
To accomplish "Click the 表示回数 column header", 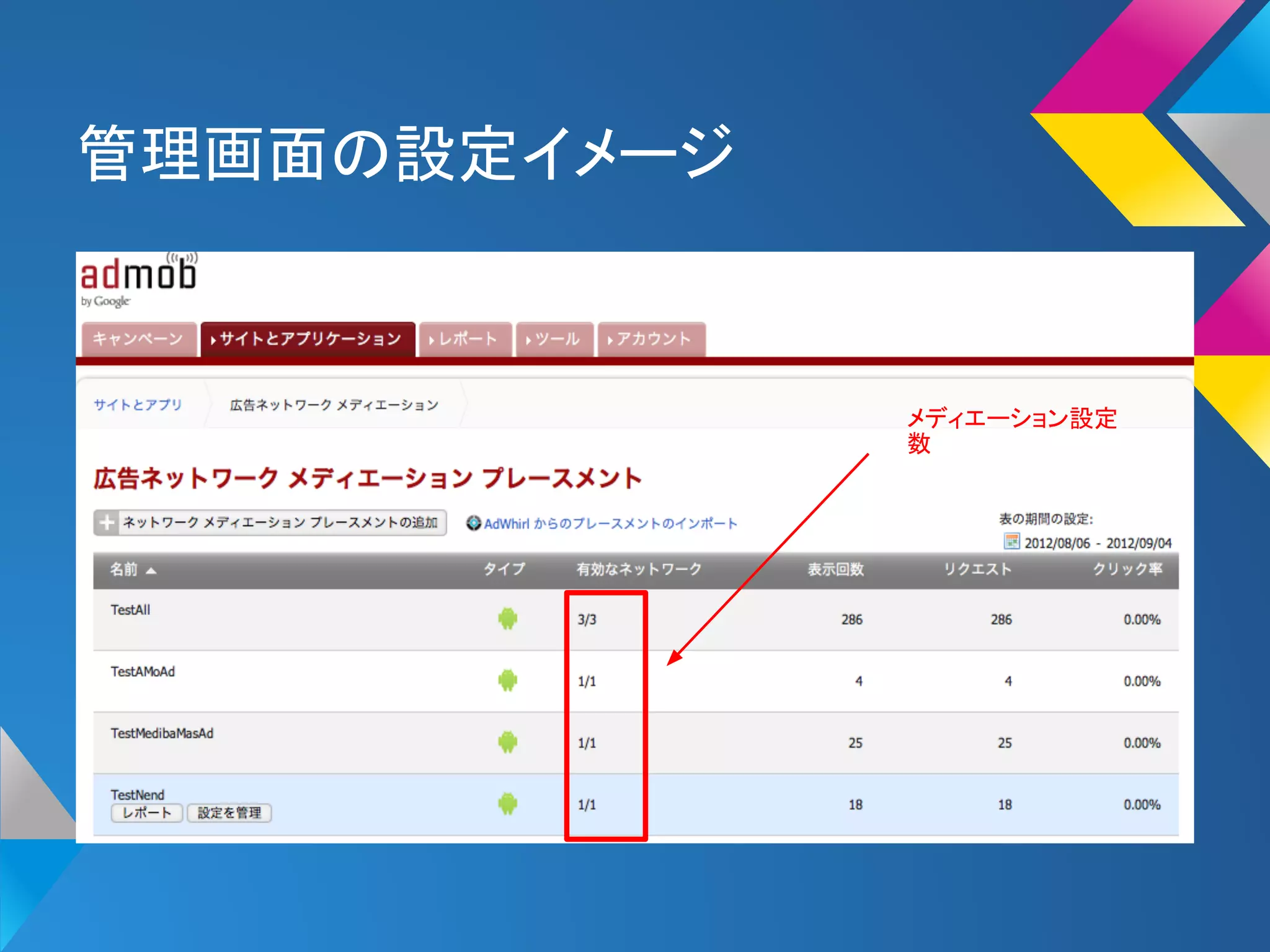I will point(835,569).
